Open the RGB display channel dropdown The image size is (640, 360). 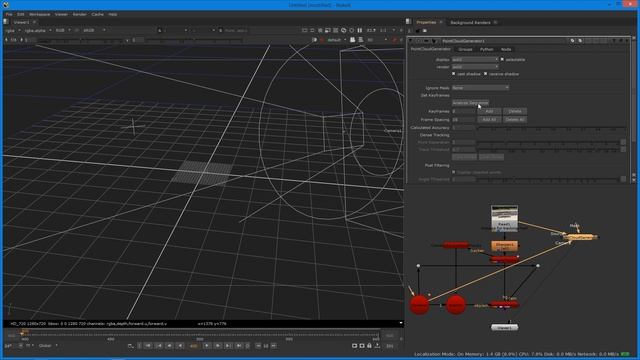point(63,31)
